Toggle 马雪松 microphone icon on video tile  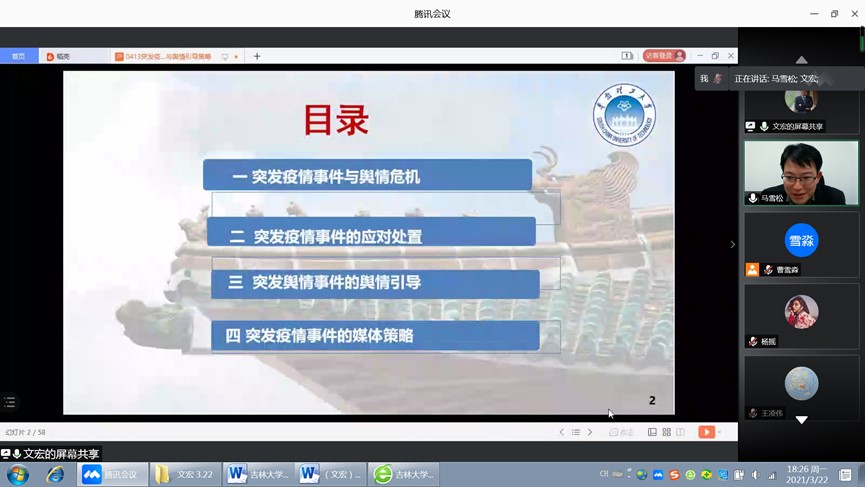pyautogui.click(x=752, y=198)
